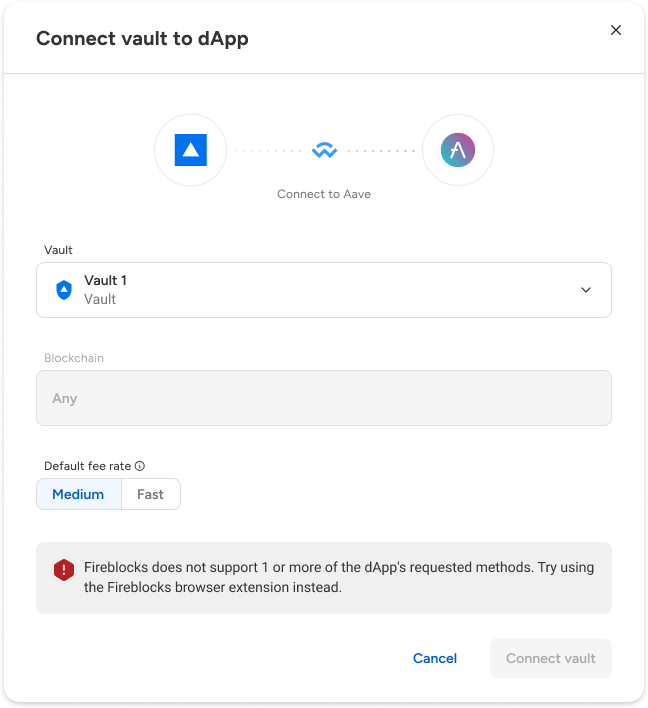
Task: Click the Connect vault button
Action: point(550,658)
